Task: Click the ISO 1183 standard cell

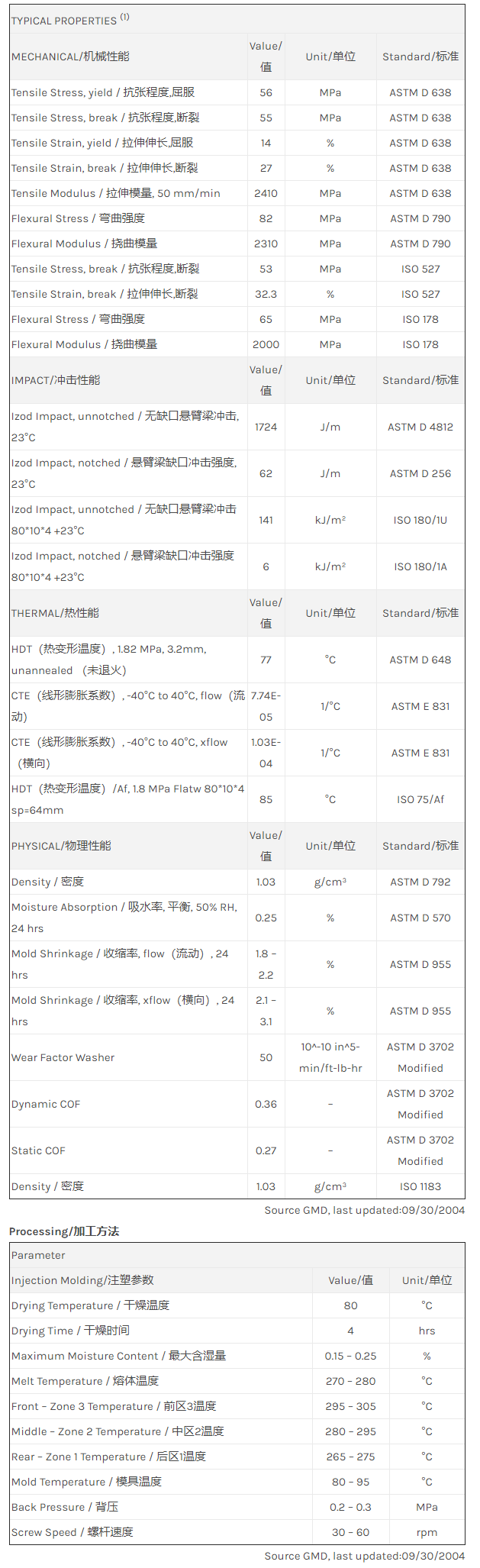Action: 420,1186
